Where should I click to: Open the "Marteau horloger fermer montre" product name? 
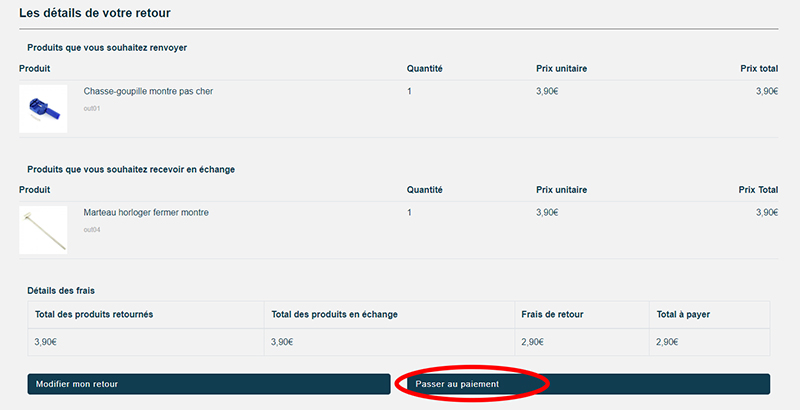pos(146,213)
